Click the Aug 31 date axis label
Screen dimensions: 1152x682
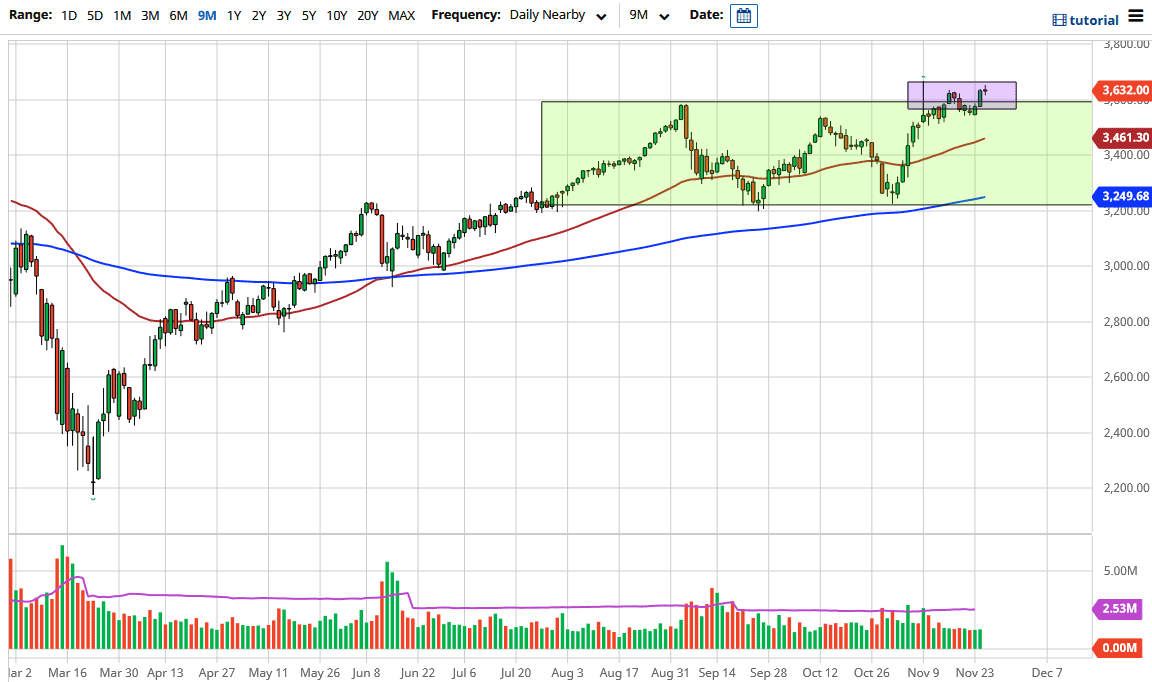670,672
